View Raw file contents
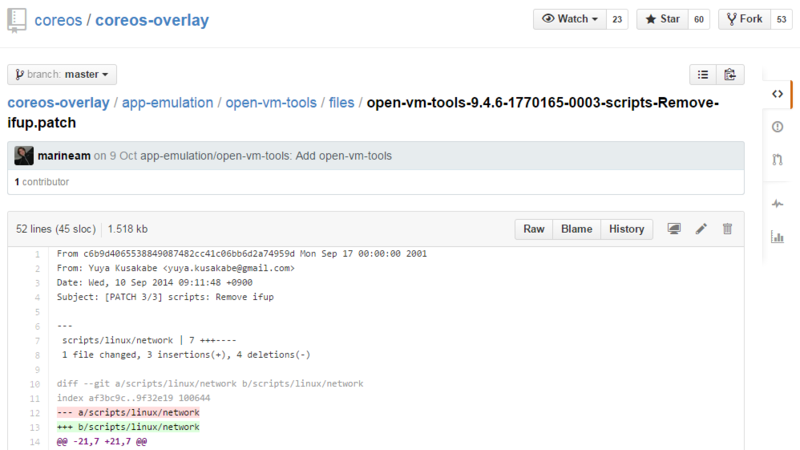Viewport: 800px width, 450px height. pyautogui.click(x=534, y=229)
